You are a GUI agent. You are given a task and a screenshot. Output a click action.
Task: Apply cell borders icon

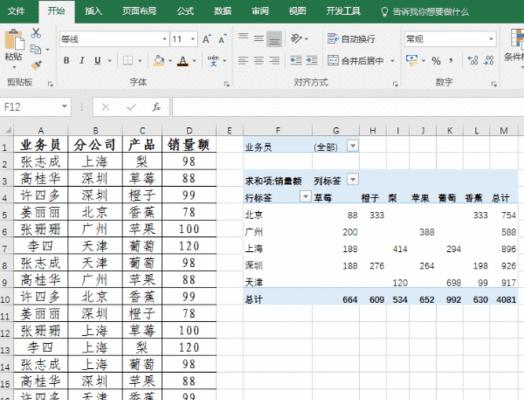point(128,60)
